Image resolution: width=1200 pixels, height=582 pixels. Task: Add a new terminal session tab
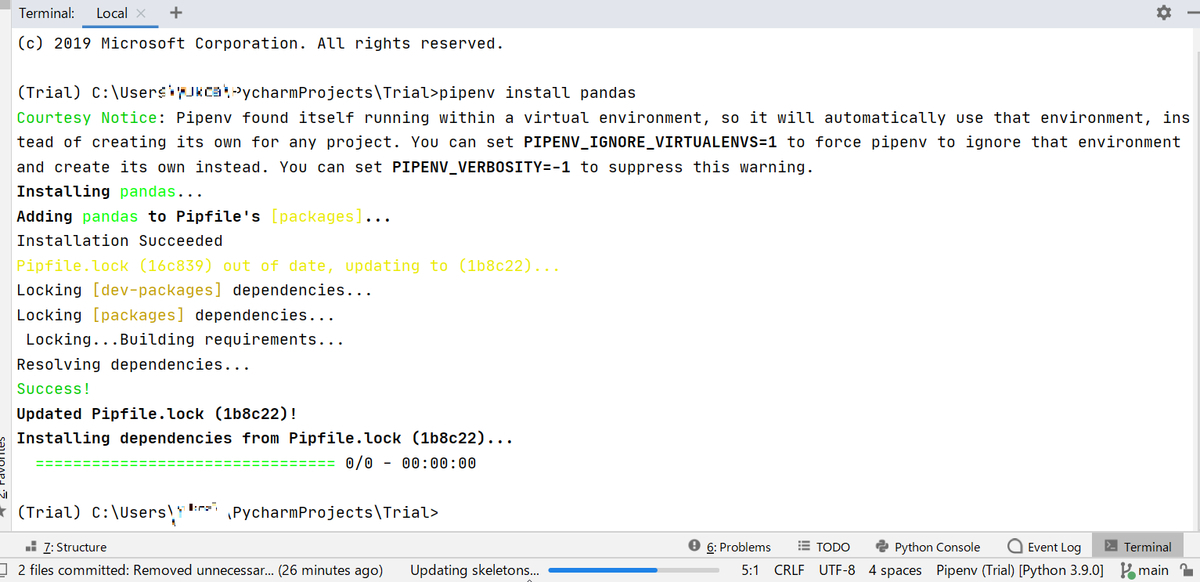176,13
